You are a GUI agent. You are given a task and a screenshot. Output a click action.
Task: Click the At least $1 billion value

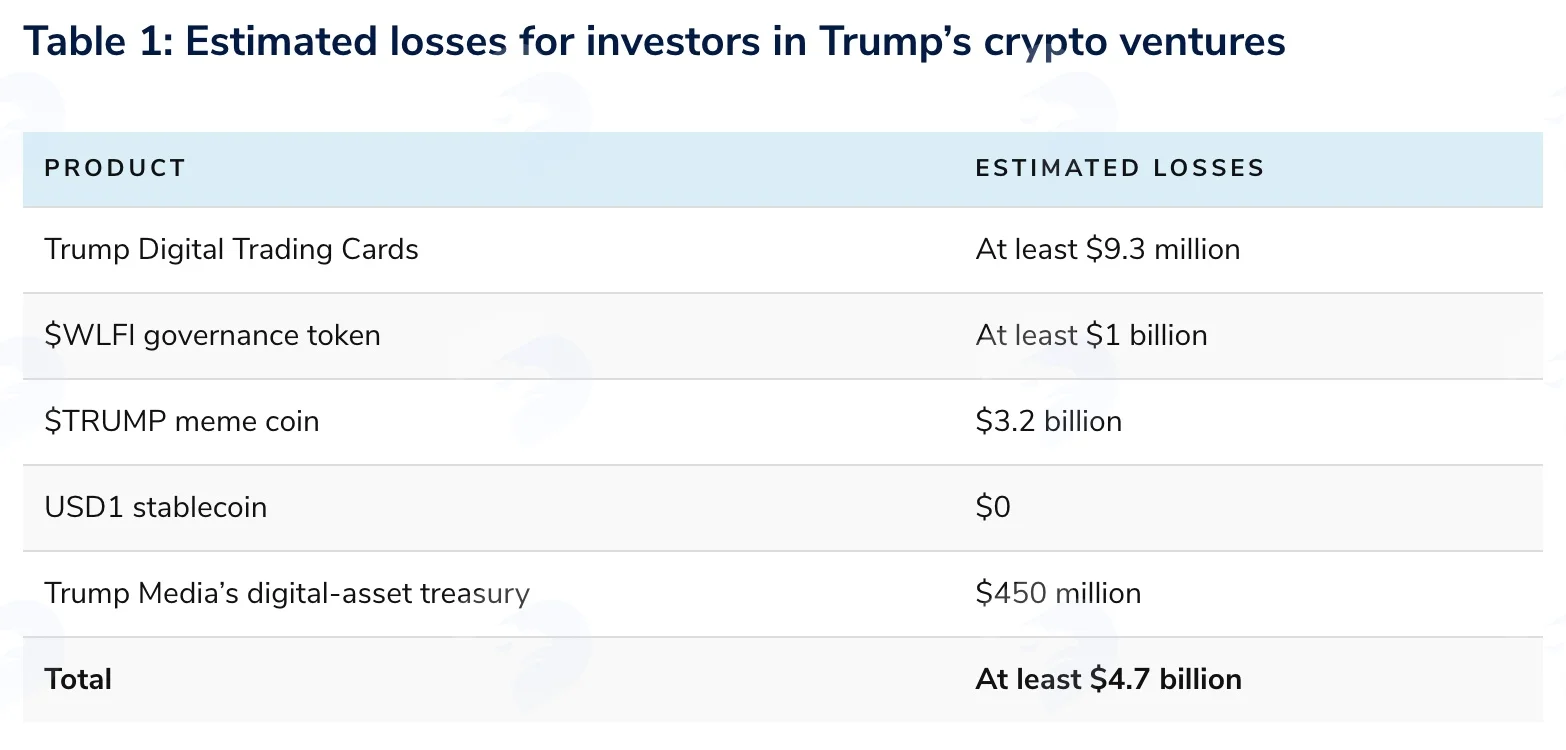coord(1091,335)
